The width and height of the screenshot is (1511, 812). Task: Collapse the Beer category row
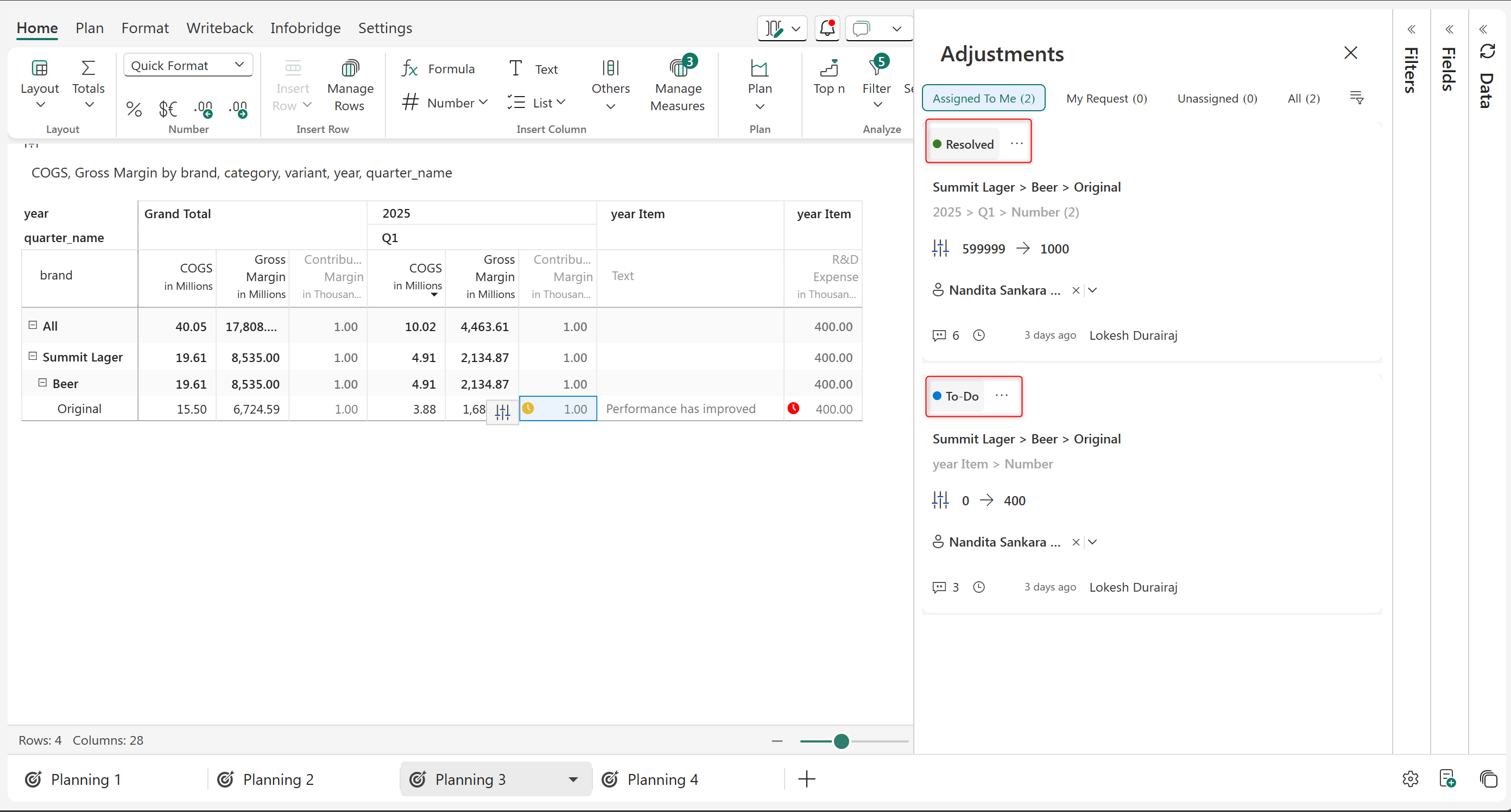42,382
